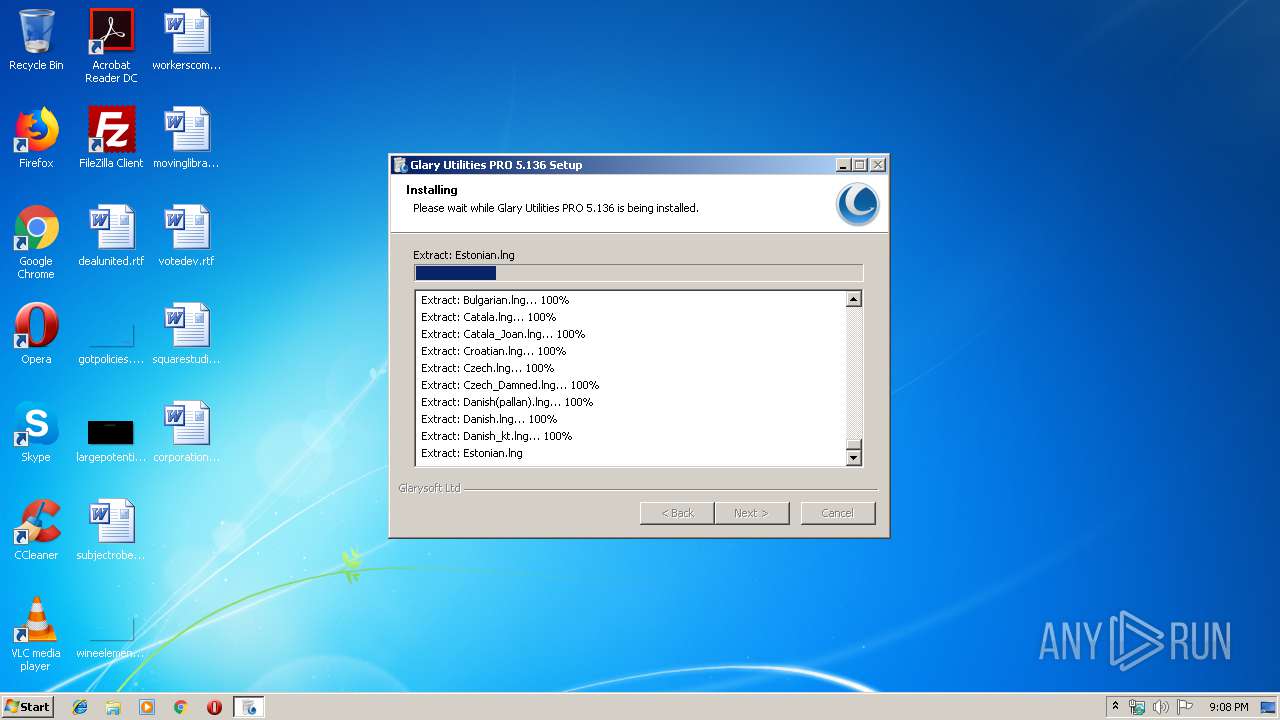The width and height of the screenshot is (1280, 720).
Task: Close the Glary Utilities setup window
Action: click(x=878, y=165)
